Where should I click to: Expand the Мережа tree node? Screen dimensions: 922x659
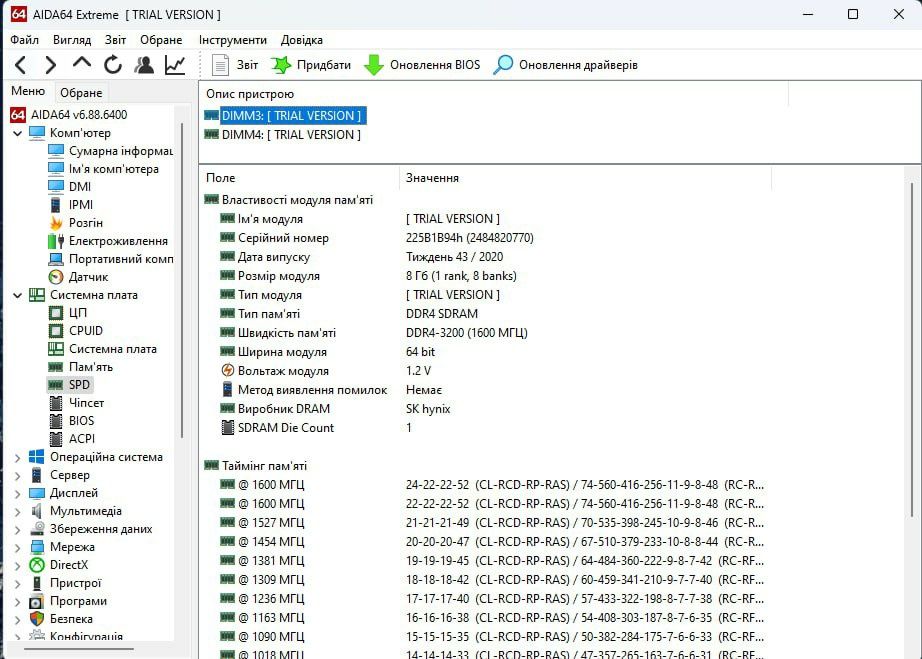(x=18, y=547)
